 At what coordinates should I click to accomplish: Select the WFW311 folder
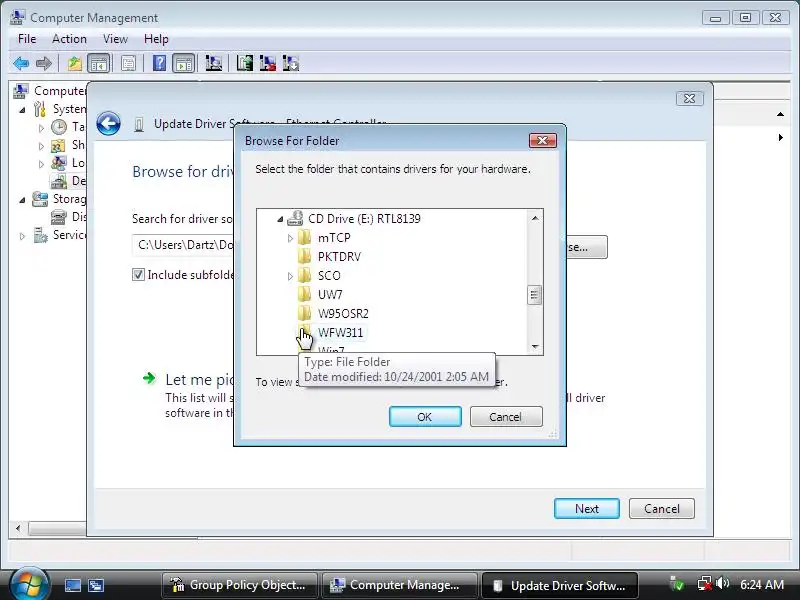coord(340,332)
